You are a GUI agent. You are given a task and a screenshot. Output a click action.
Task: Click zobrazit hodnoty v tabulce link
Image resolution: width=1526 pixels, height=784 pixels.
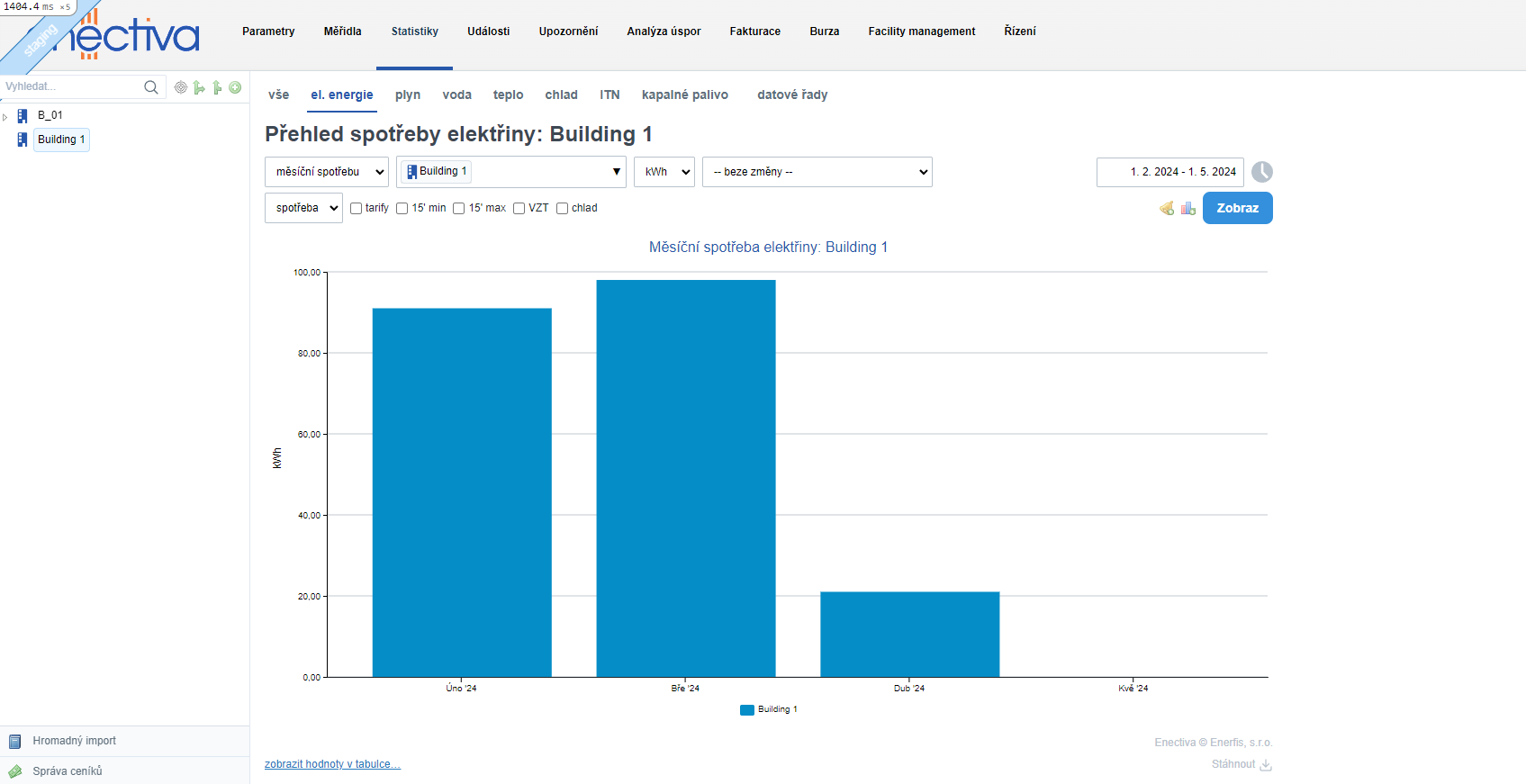[x=332, y=764]
